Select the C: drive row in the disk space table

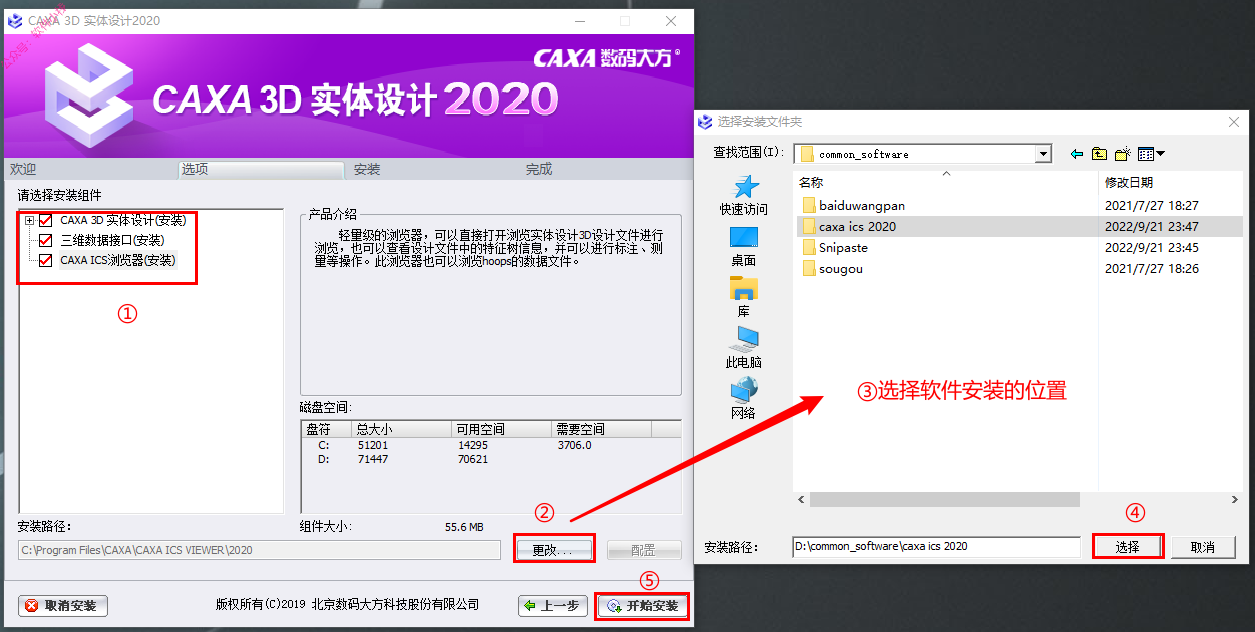(x=490, y=445)
